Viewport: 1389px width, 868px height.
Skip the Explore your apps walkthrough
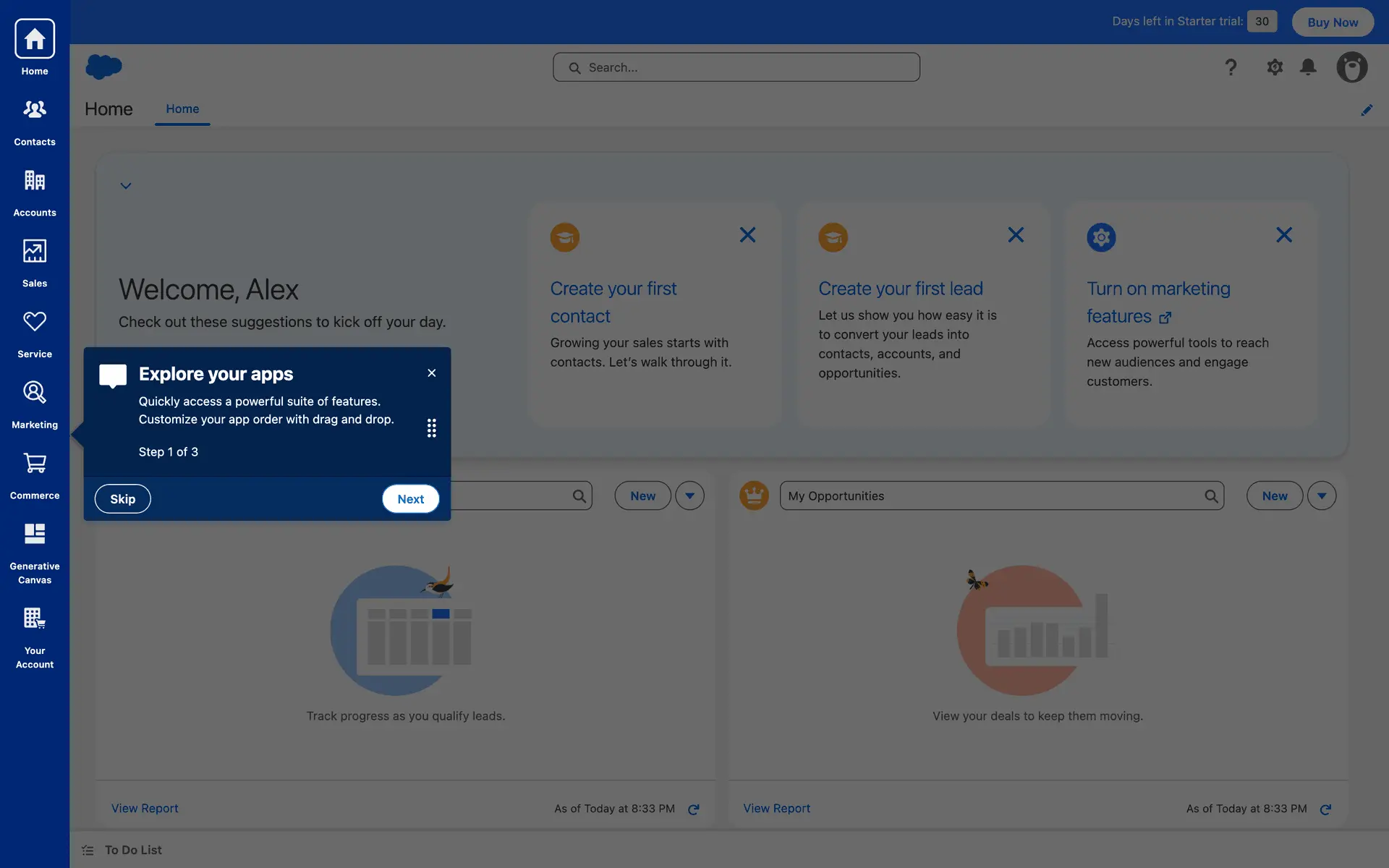click(122, 499)
